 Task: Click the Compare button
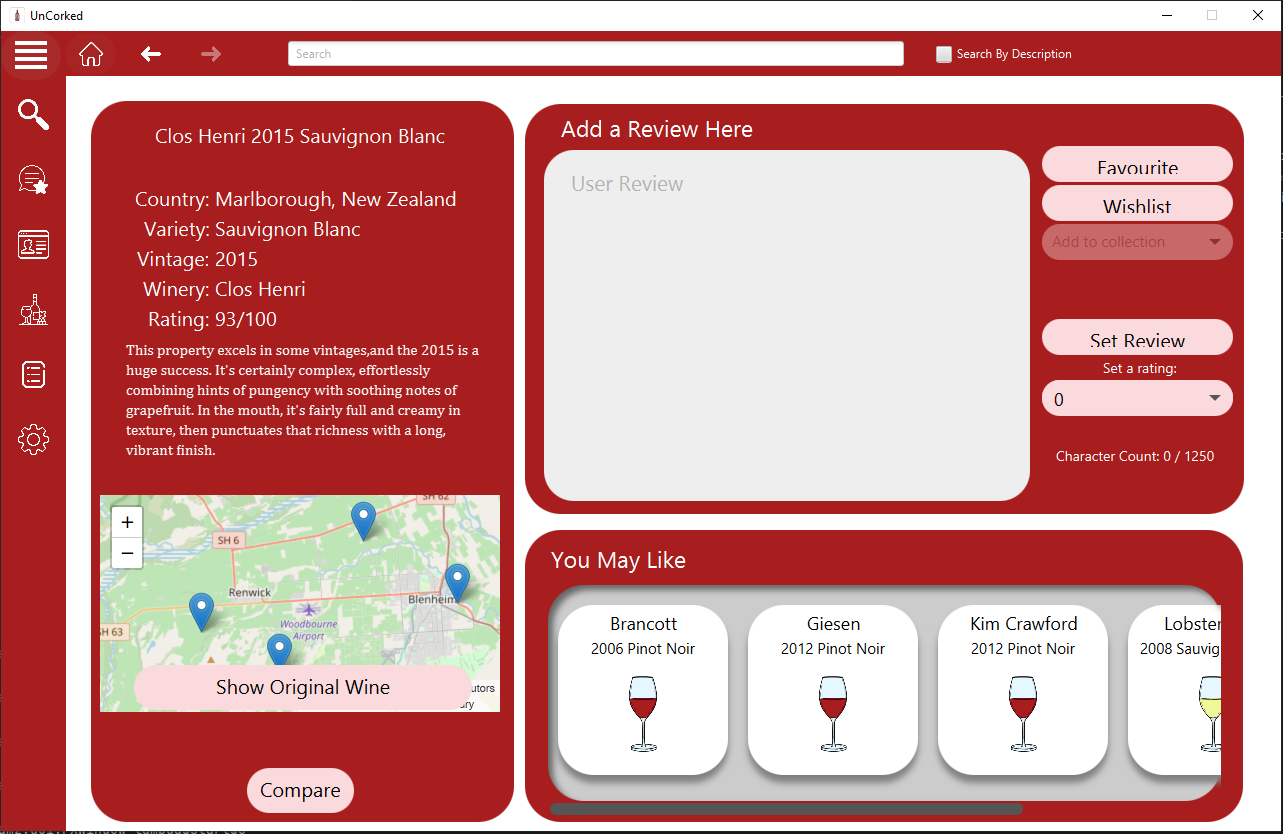(300, 791)
